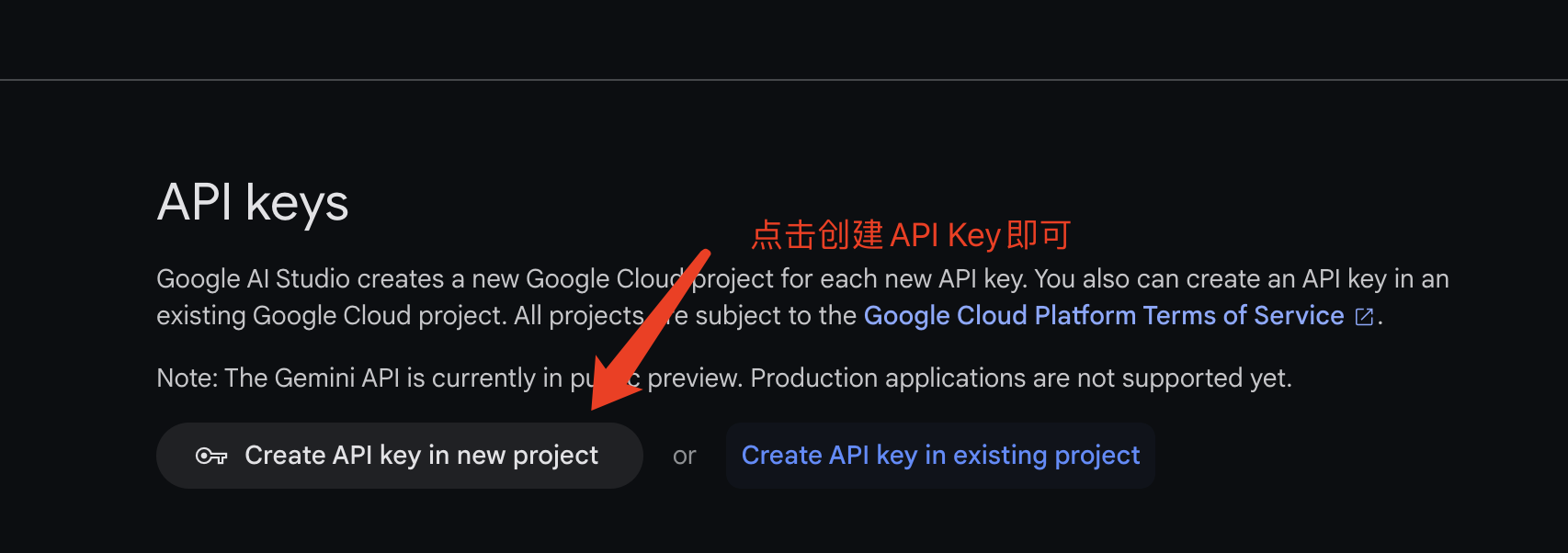This screenshot has height=553, width=1568.
Task: Click the key icon in the new project button
Action: pyautogui.click(x=211, y=456)
